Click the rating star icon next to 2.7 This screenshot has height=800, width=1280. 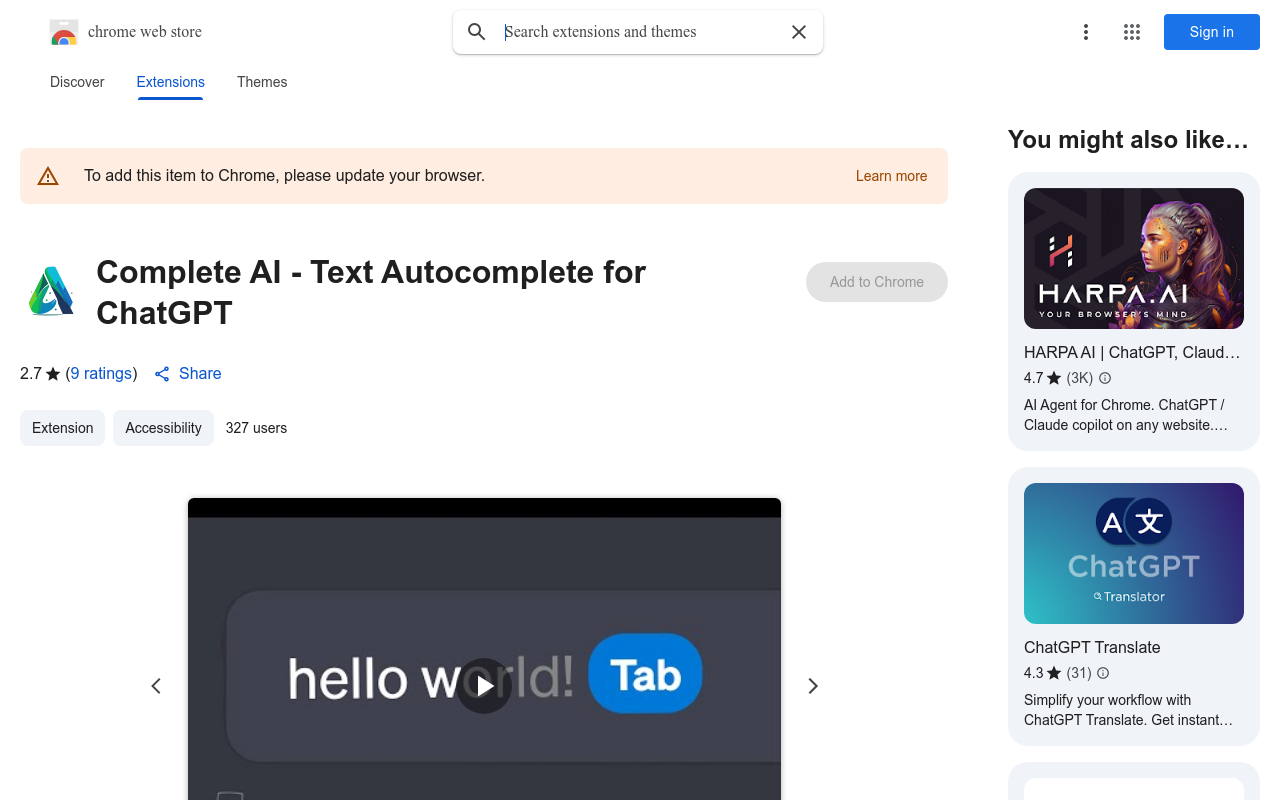(53, 374)
